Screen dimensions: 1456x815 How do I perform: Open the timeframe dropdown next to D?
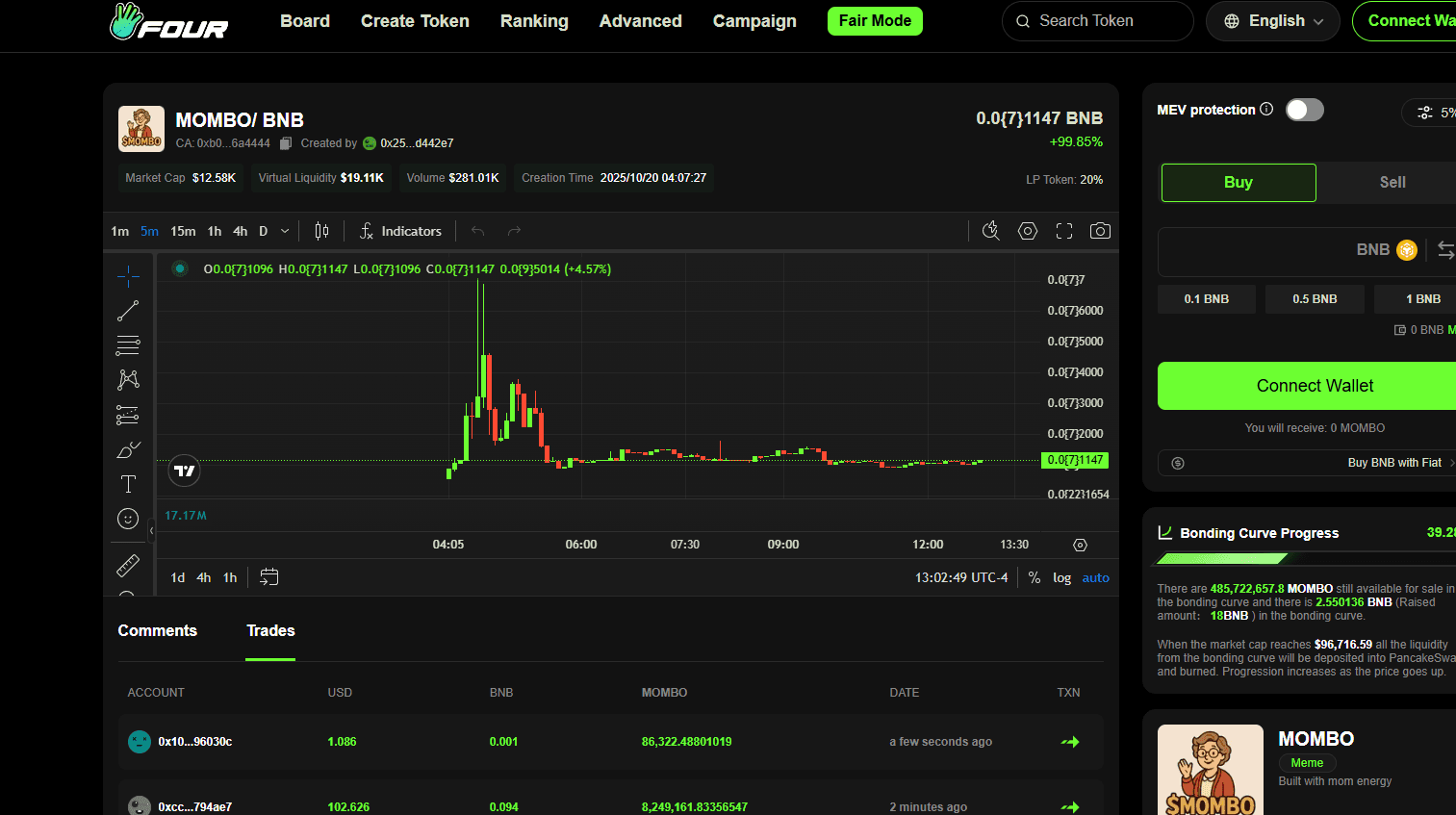click(x=284, y=231)
